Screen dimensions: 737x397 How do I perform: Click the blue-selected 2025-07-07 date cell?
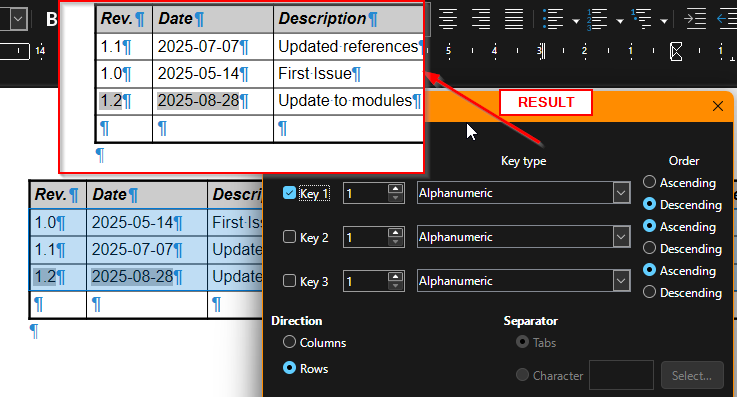147,249
